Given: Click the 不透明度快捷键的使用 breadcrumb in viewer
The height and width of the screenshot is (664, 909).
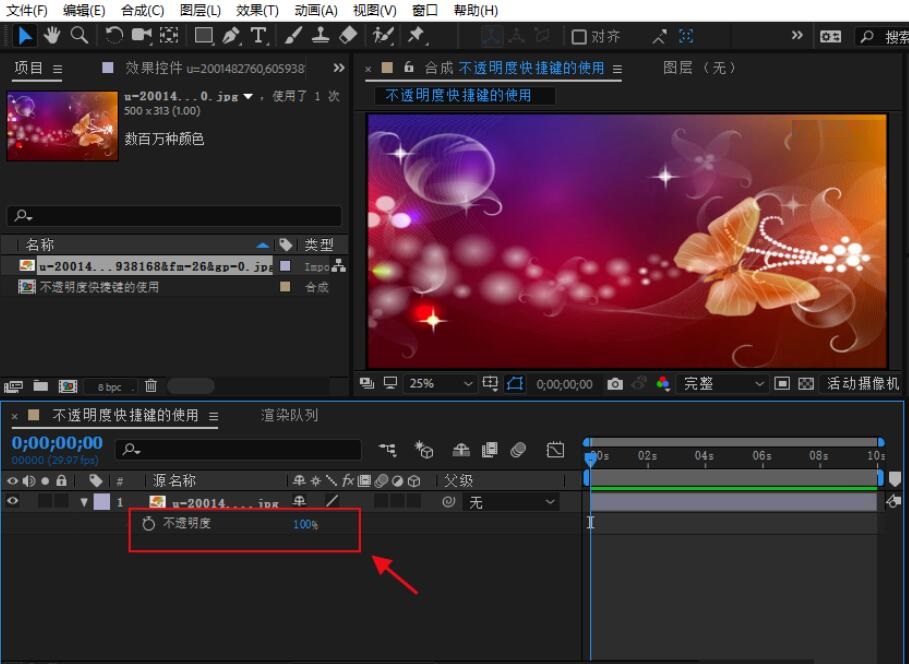Looking at the screenshot, I should pyautogui.click(x=459, y=95).
